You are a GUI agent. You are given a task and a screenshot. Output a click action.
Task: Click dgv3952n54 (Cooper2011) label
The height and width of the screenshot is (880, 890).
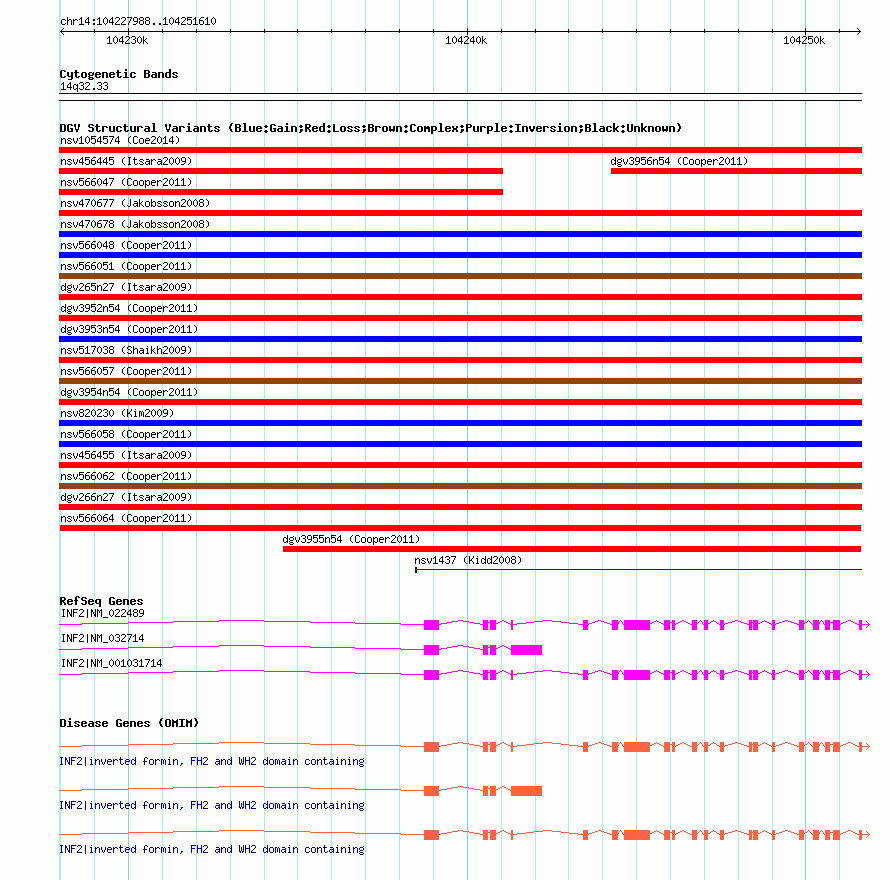pyautogui.click(x=129, y=308)
